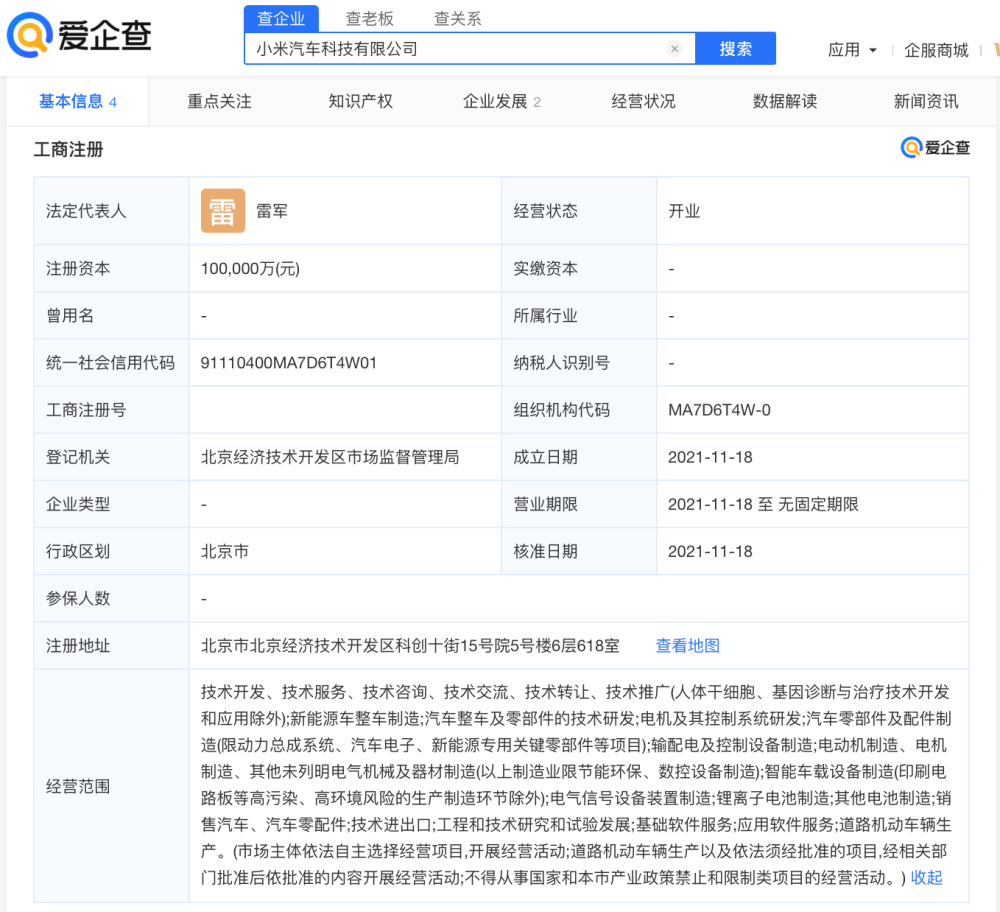Go to the 重点关注 tab
The height and width of the screenshot is (912, 1000).
[219, 101]
